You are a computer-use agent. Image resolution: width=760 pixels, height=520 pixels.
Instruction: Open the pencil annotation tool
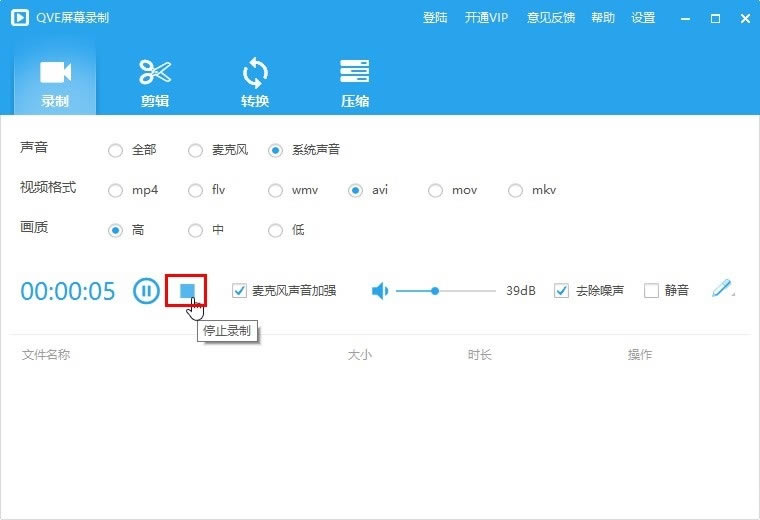722,288
